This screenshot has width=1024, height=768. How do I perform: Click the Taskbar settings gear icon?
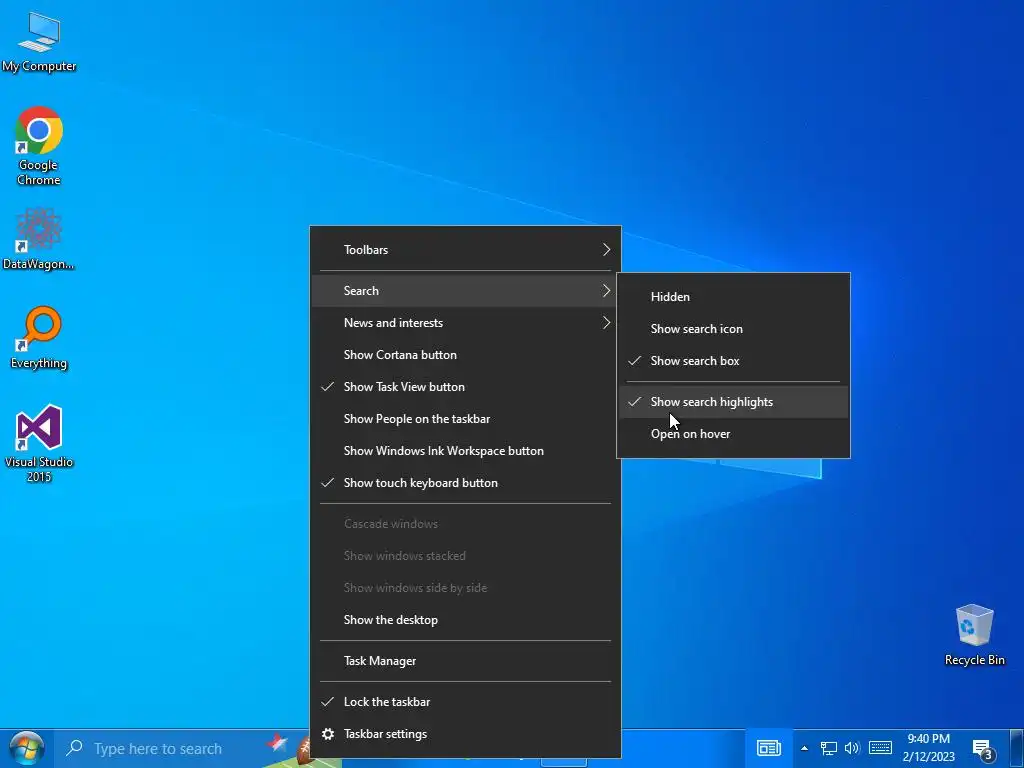[x=328, y=734]
